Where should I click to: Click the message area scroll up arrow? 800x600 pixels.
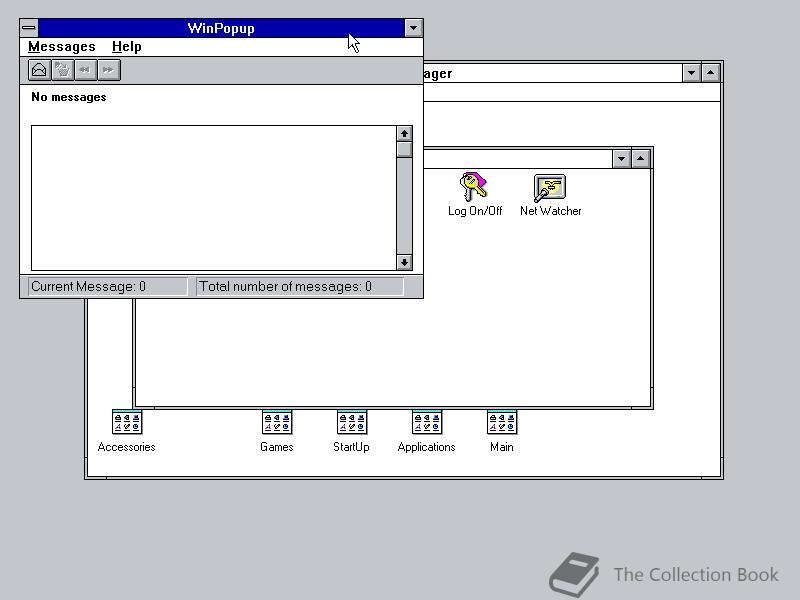[x=404, y=134]
